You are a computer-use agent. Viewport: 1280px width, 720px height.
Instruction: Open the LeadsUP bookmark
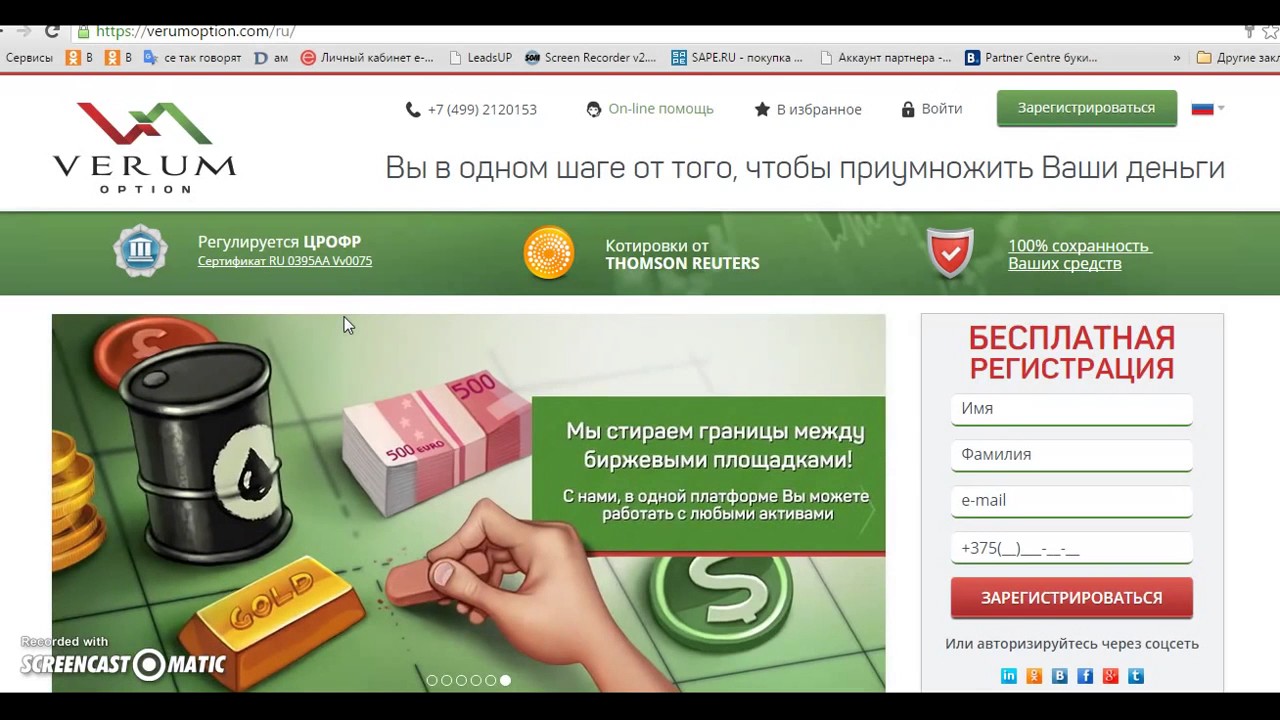481,58
